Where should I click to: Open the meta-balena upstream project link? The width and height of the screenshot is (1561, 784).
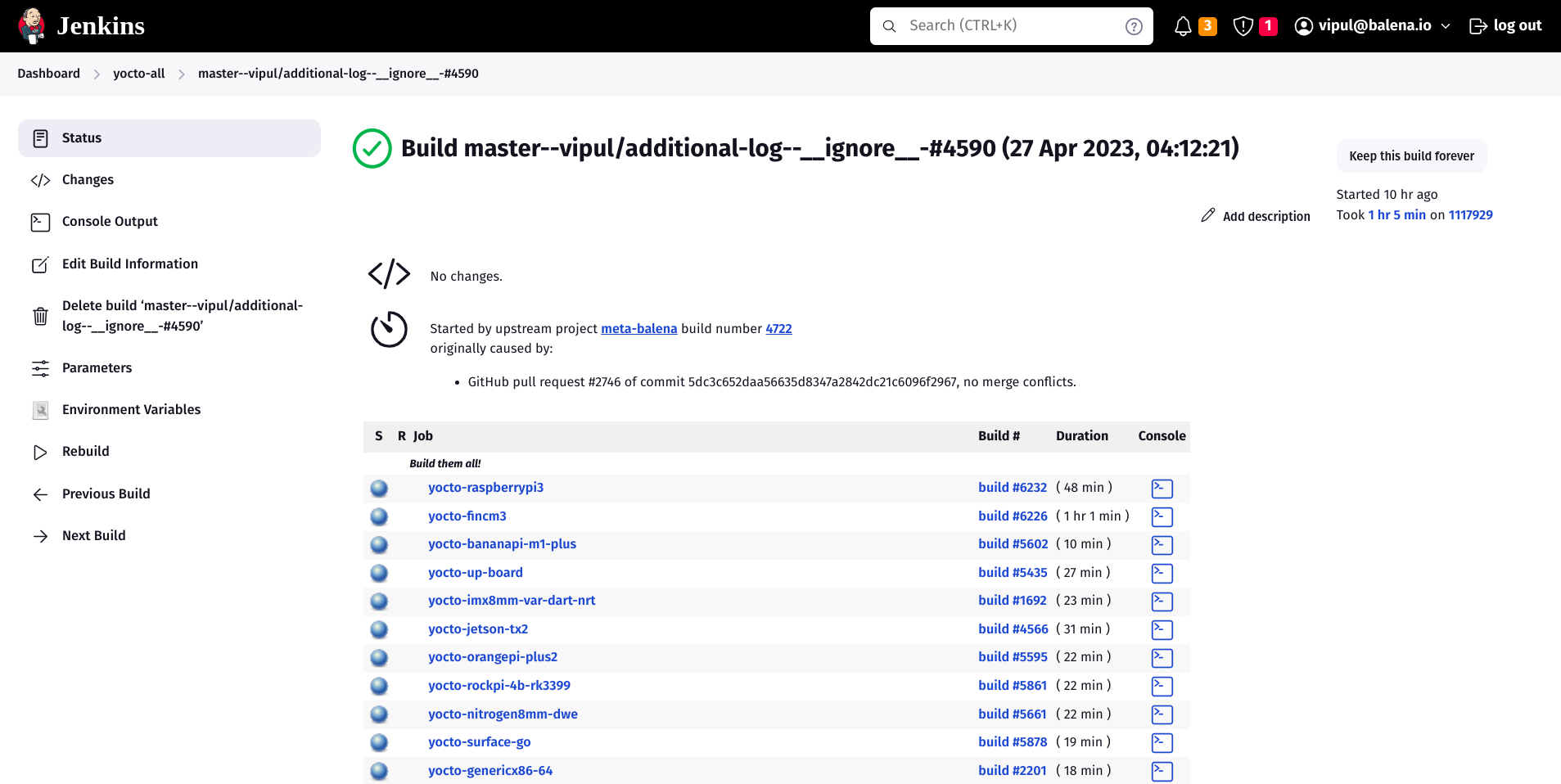tap(639, 328)
